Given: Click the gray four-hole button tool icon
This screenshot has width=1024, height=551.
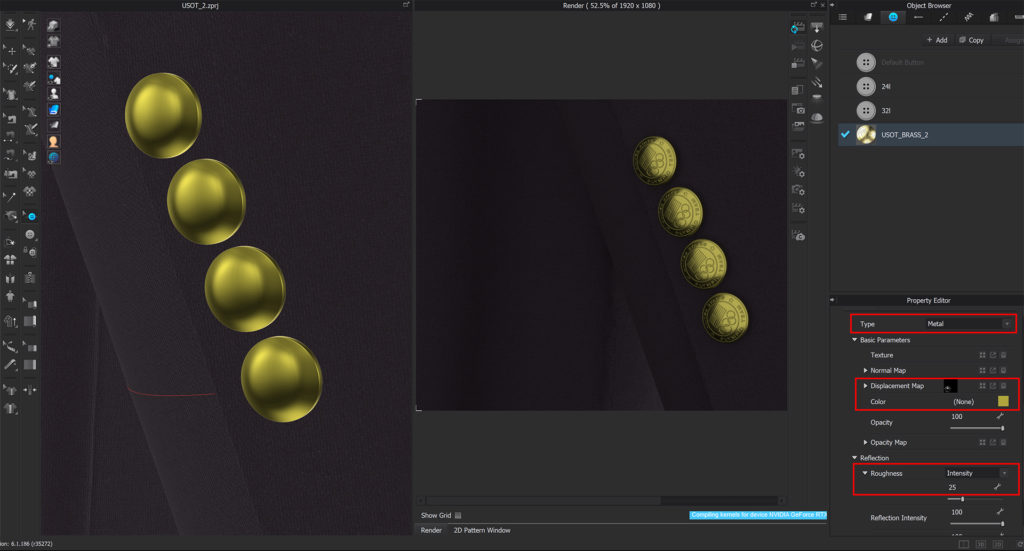Looking at the screenshot, I should (x=30, y=234).
